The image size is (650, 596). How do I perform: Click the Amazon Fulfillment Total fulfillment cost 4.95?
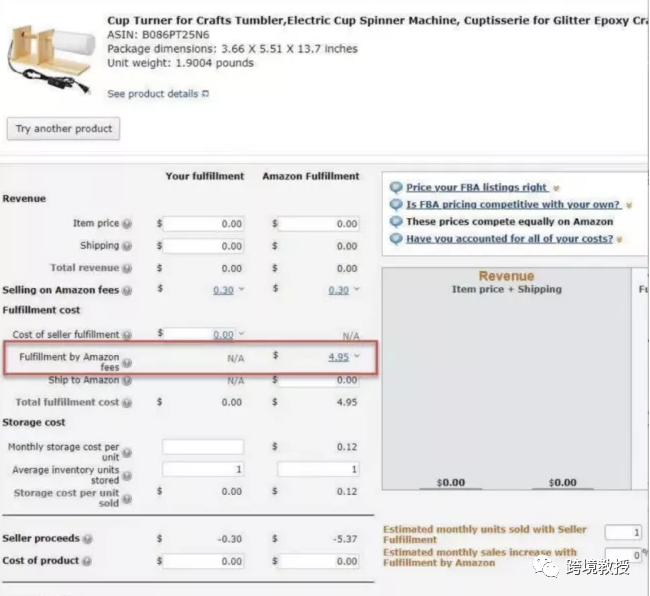coord(347,402)
